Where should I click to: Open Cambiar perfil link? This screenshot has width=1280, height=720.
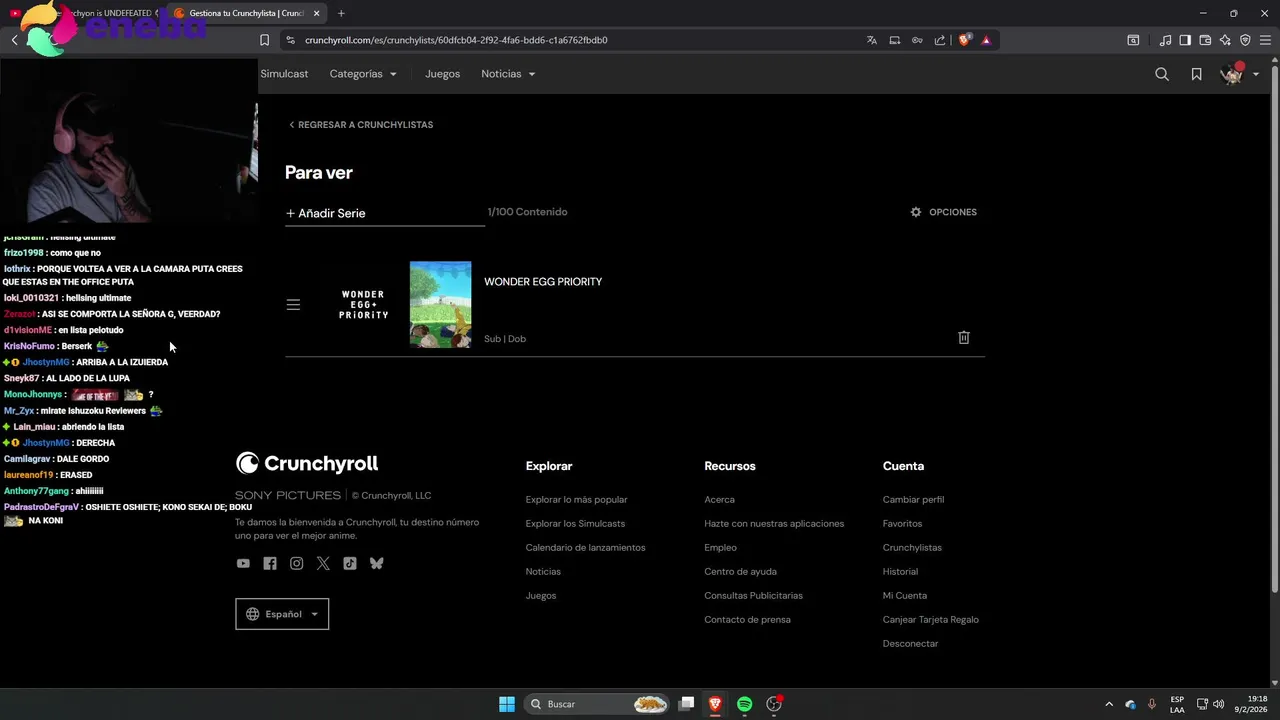click(x=913, y=500)
